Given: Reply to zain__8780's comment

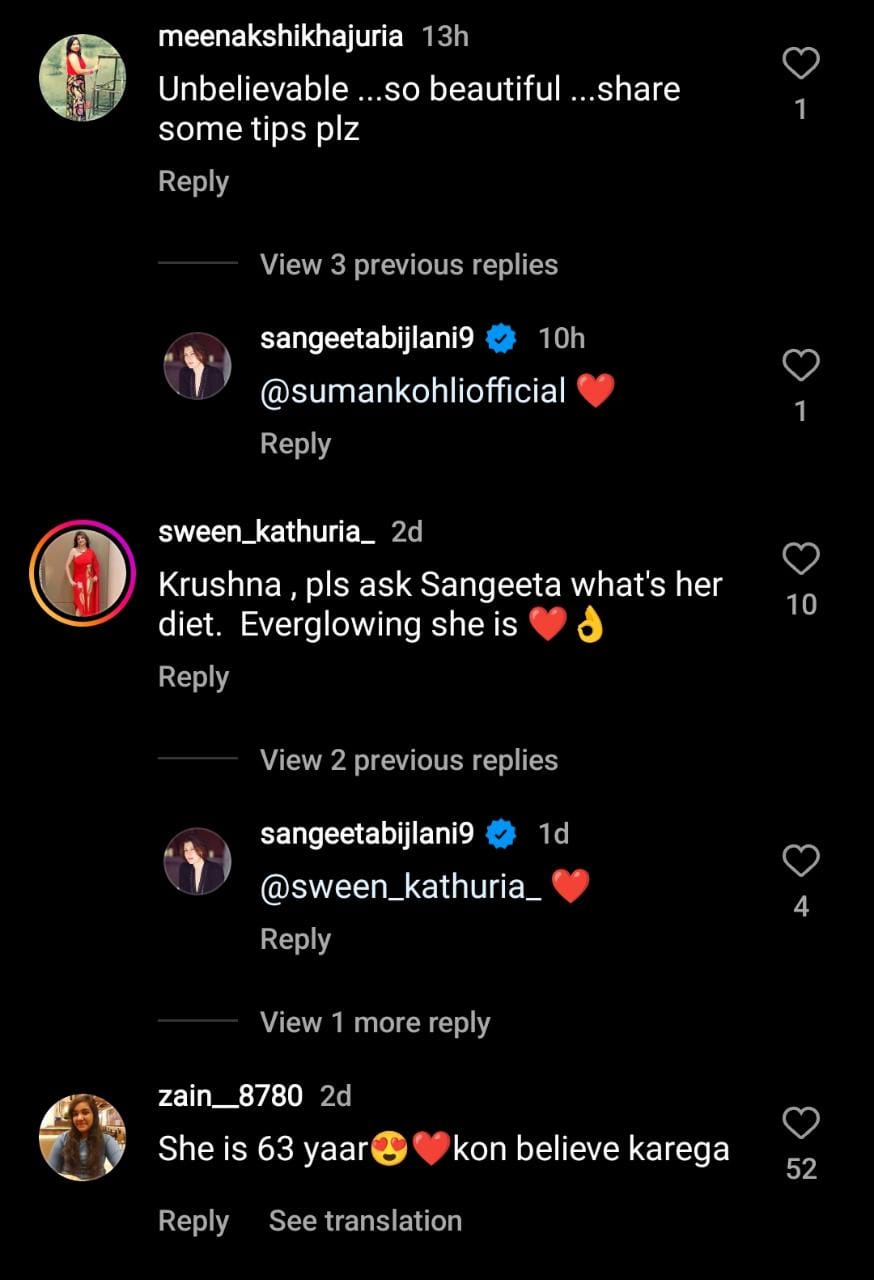Looking at the screenshot, I should click(x=193, y=1221).
